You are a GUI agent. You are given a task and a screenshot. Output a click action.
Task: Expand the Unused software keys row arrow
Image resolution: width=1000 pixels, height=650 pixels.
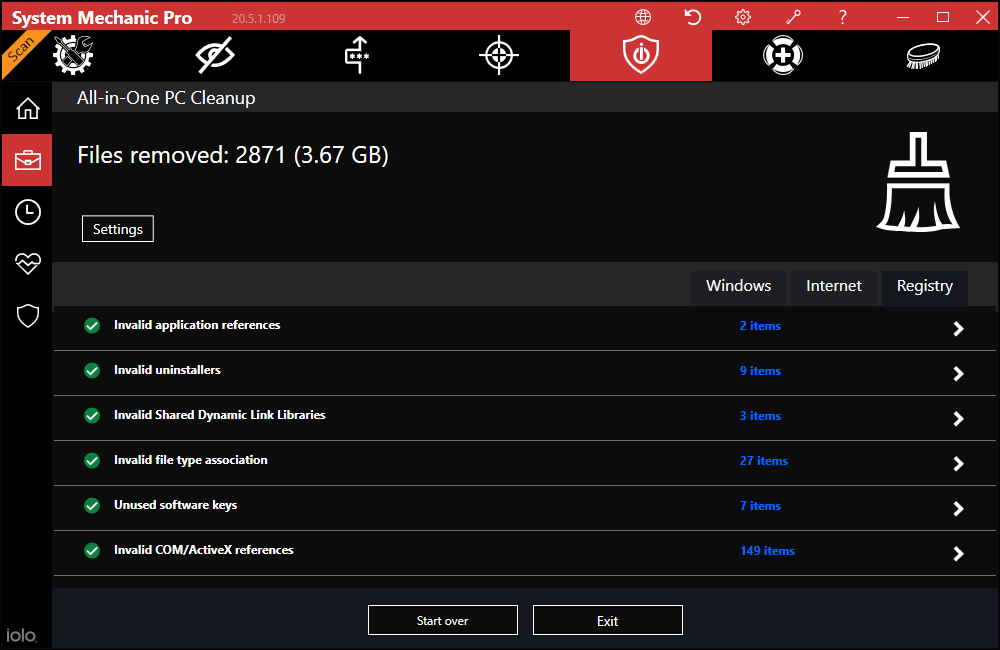[958, 508]
